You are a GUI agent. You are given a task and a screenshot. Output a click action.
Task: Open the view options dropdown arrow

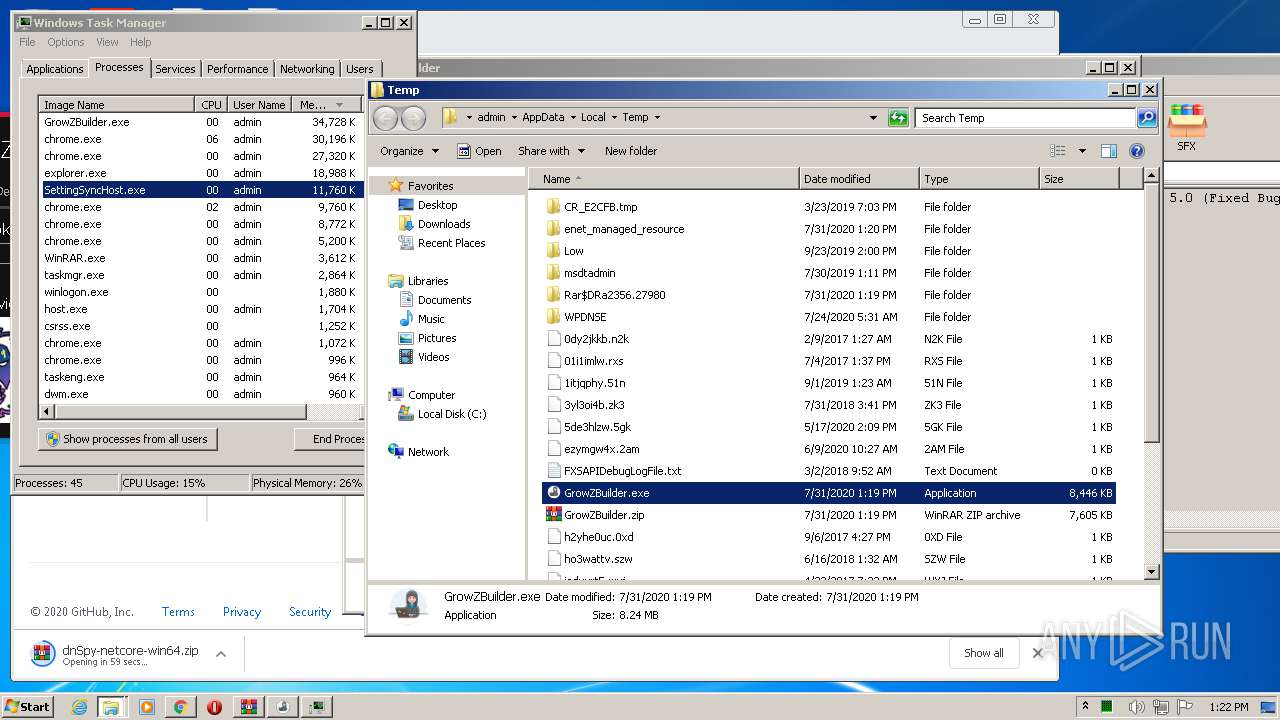[x=1081, y=151]
